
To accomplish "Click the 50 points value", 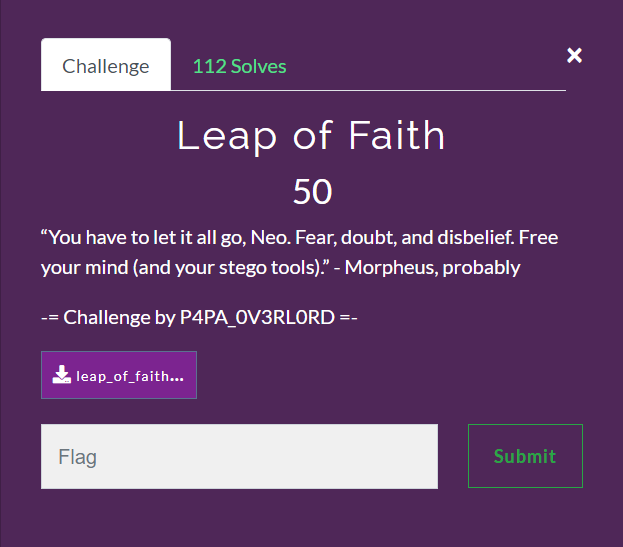I will point(312,191).
